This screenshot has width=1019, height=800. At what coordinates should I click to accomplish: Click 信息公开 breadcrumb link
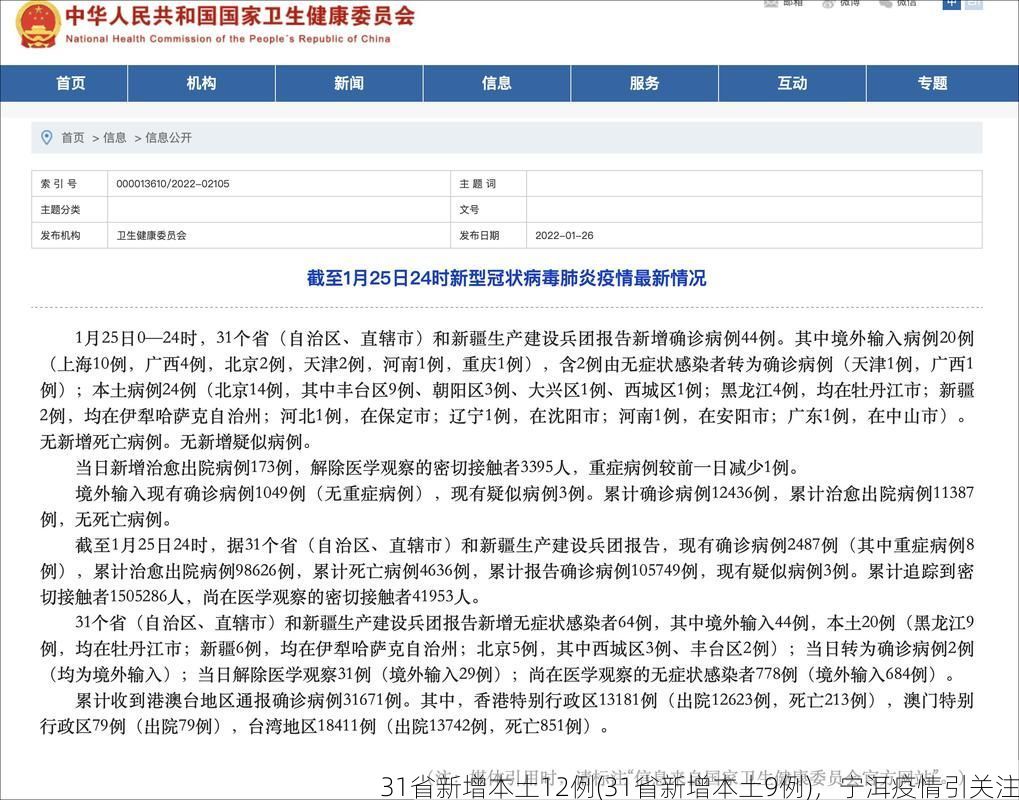pos(168,138)
